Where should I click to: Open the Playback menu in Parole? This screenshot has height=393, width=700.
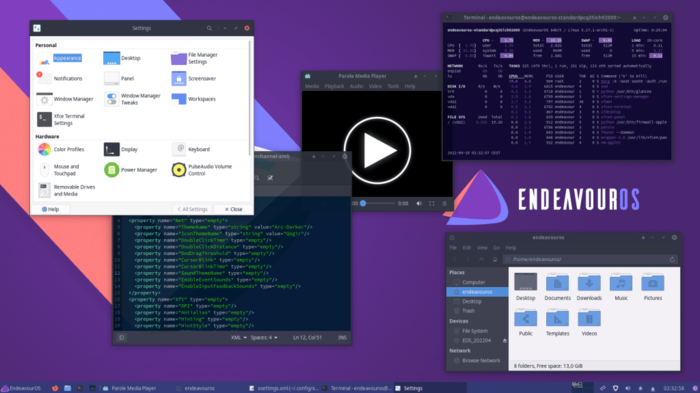click(334, 86)
